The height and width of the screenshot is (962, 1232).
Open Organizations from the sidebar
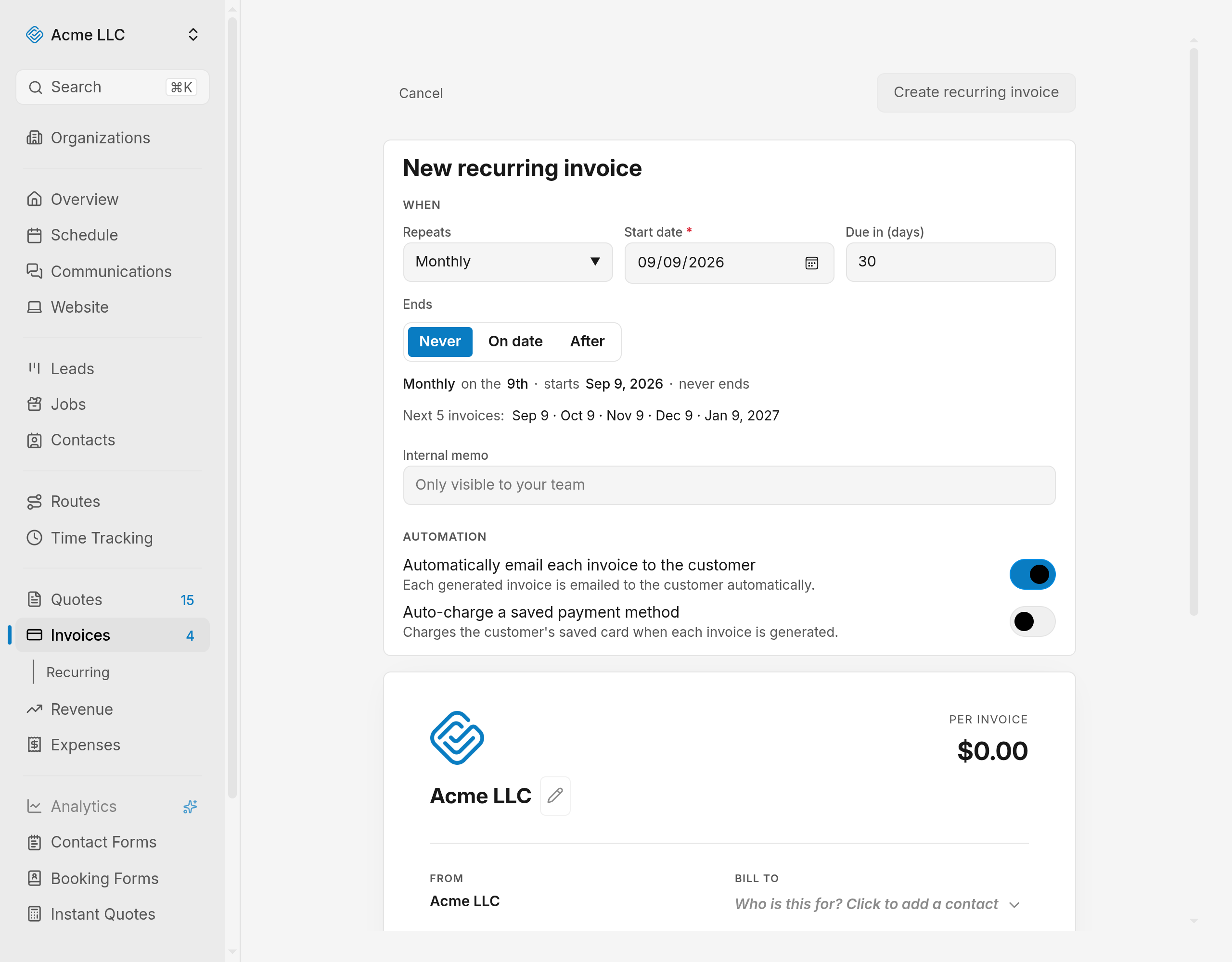(x=112, y=138)
